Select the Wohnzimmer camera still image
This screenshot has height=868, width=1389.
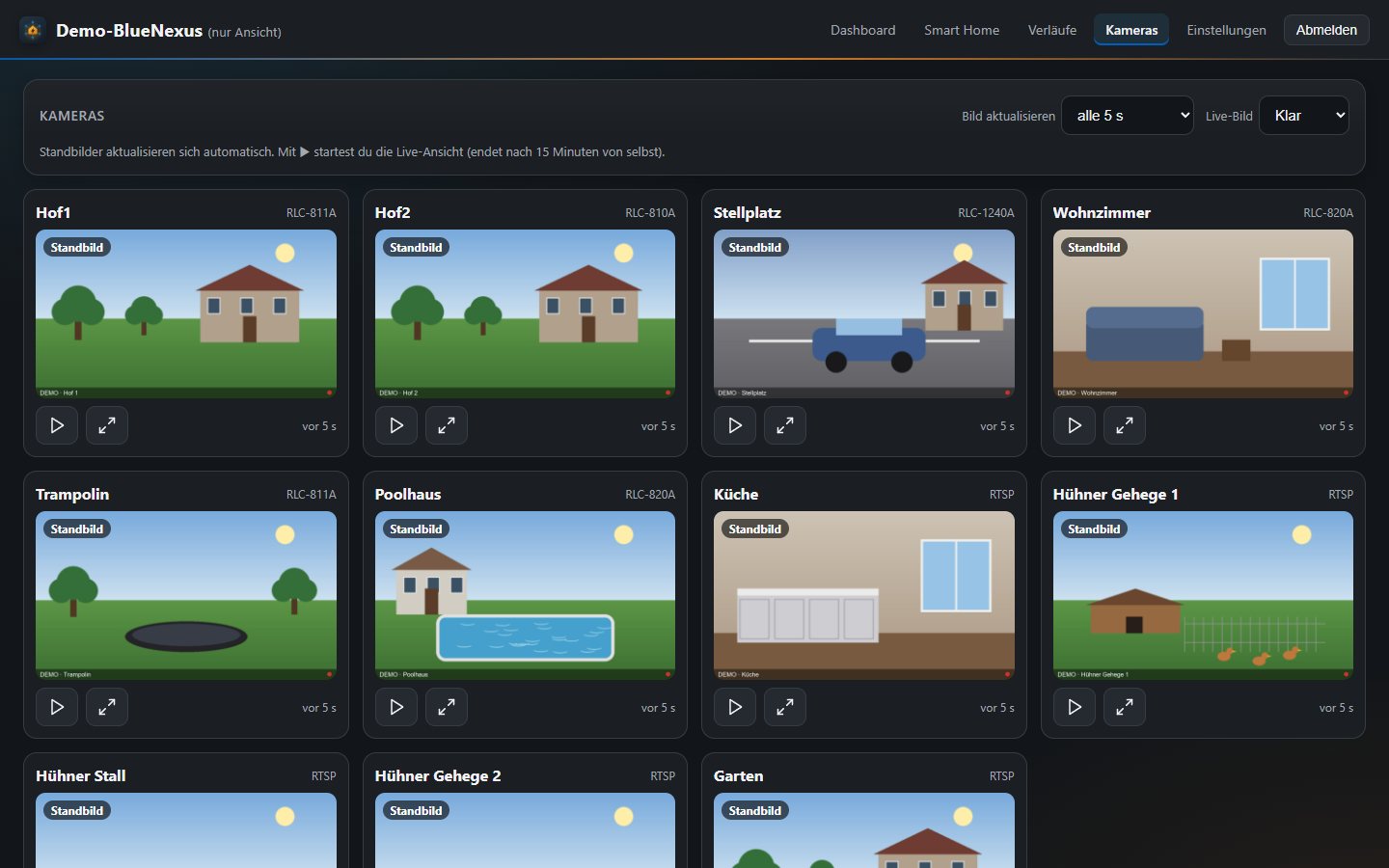click(1203, 313)
